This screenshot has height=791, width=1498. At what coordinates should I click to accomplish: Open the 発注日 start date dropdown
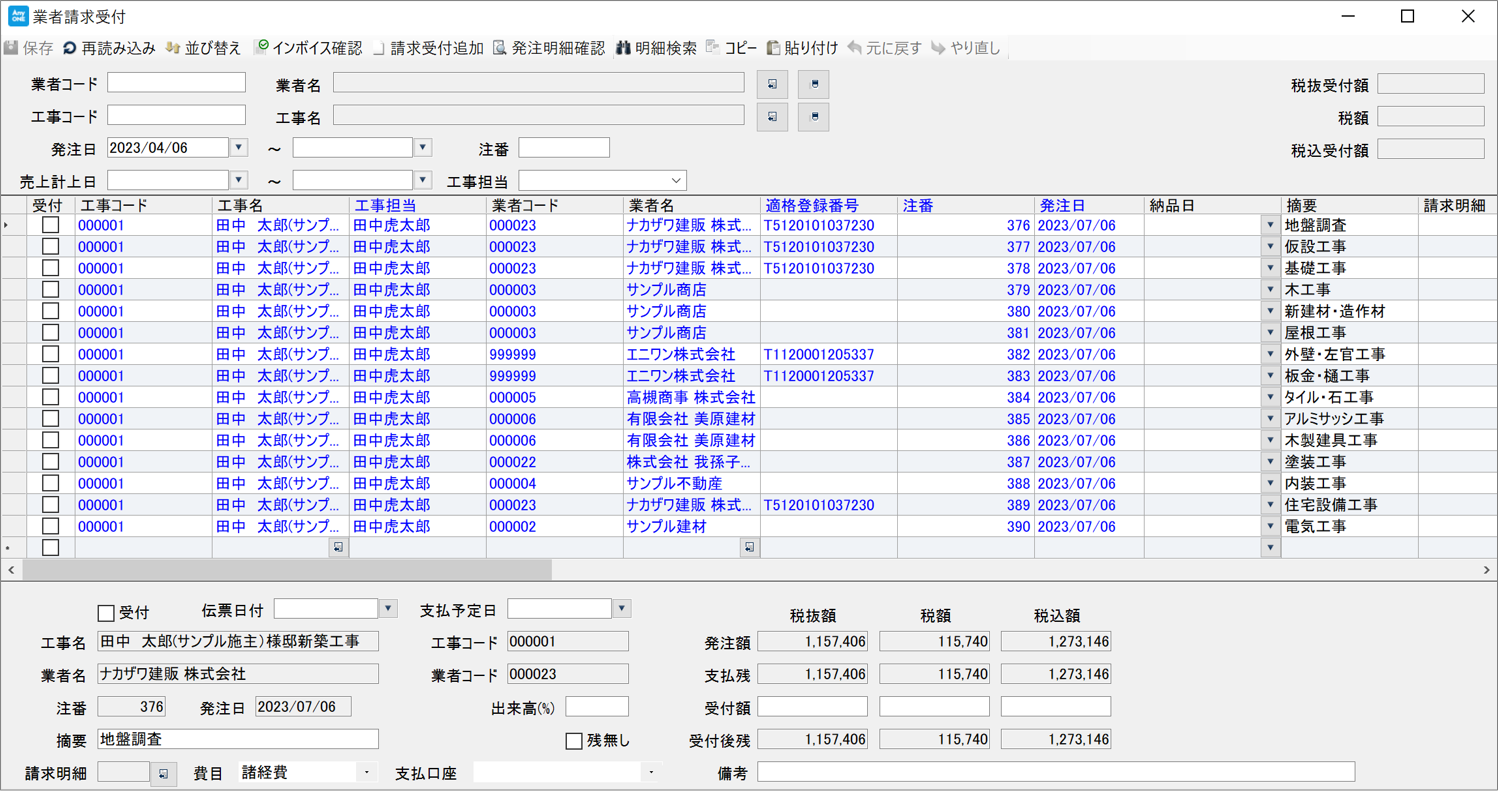[x=237, y=147]
